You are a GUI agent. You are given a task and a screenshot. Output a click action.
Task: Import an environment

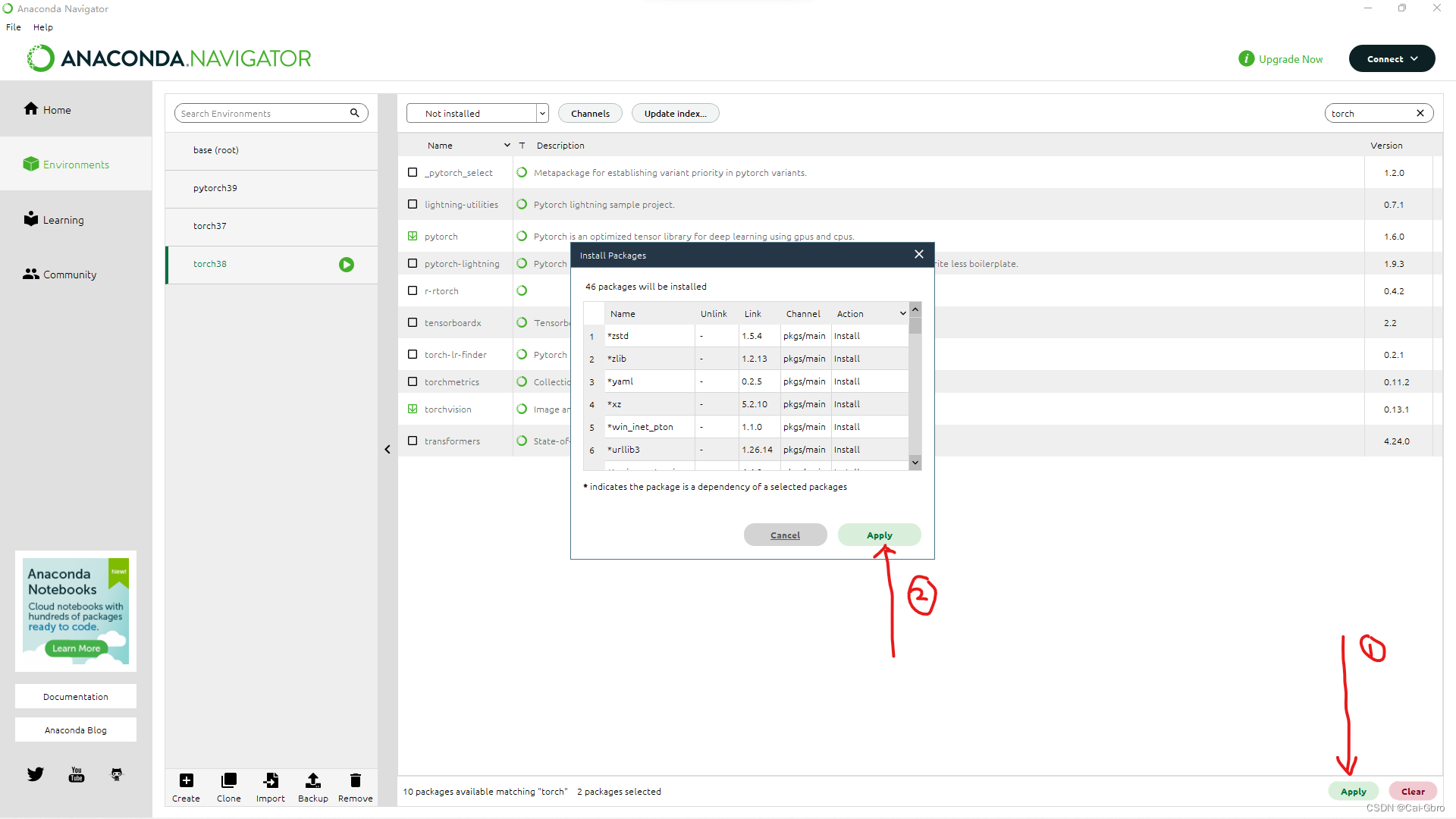point(271,787)
